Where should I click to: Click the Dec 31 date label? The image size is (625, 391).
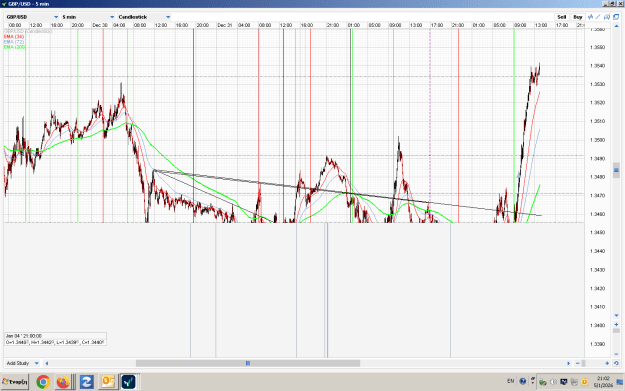[x=224, y=25]
